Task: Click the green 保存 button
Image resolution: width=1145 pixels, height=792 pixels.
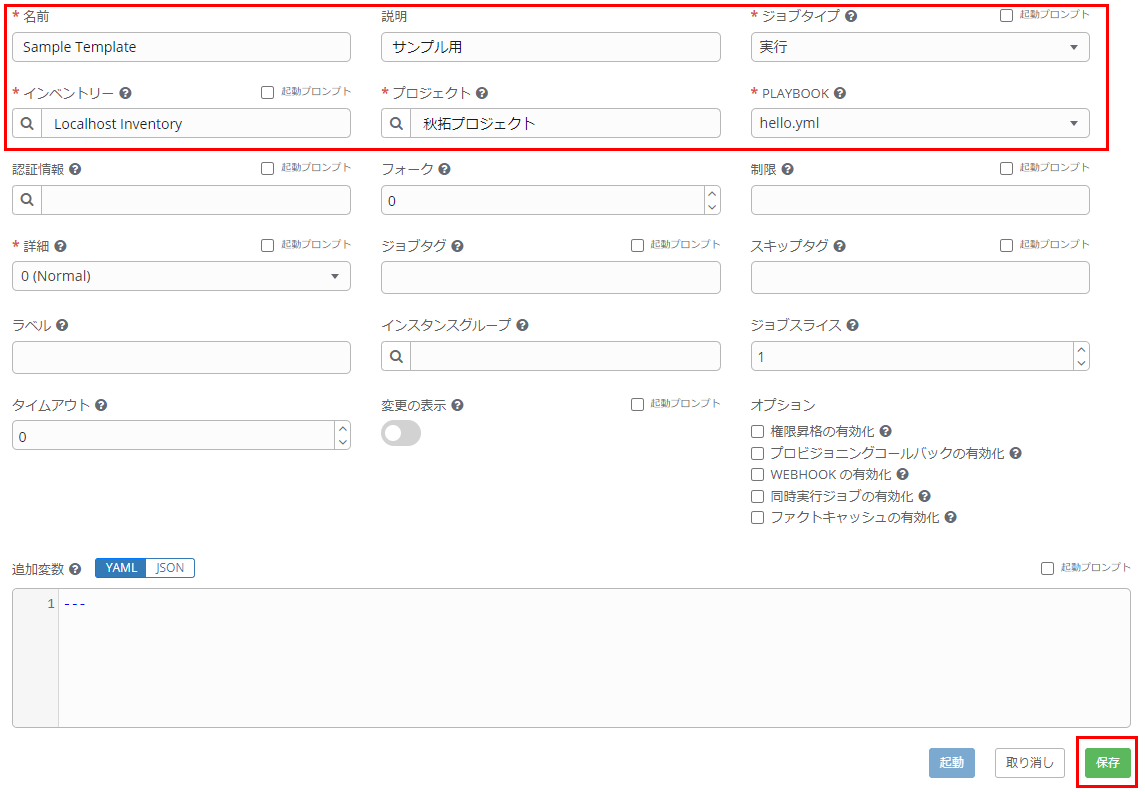Action: tap(1106, 762)
